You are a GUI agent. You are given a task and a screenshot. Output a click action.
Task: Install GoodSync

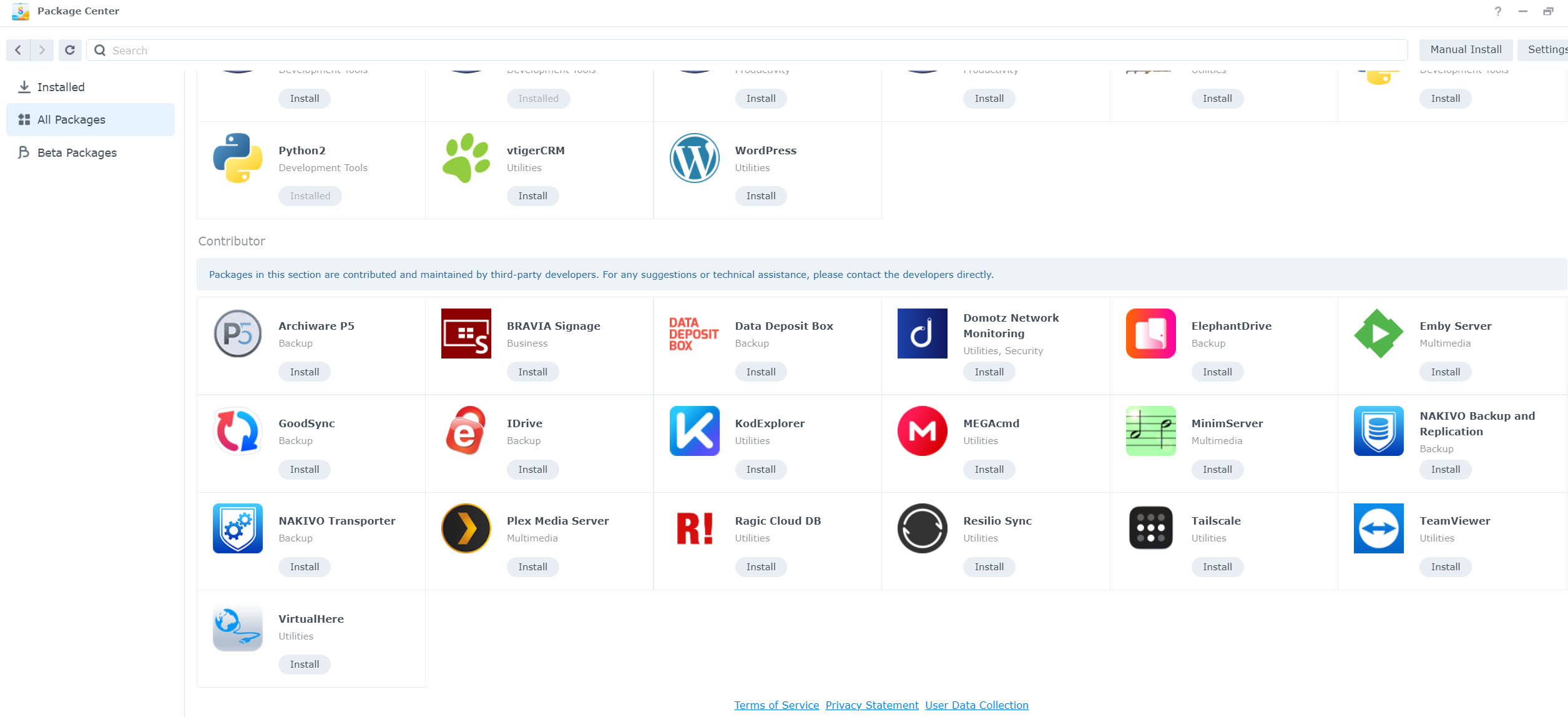click(x=305, y=470)
